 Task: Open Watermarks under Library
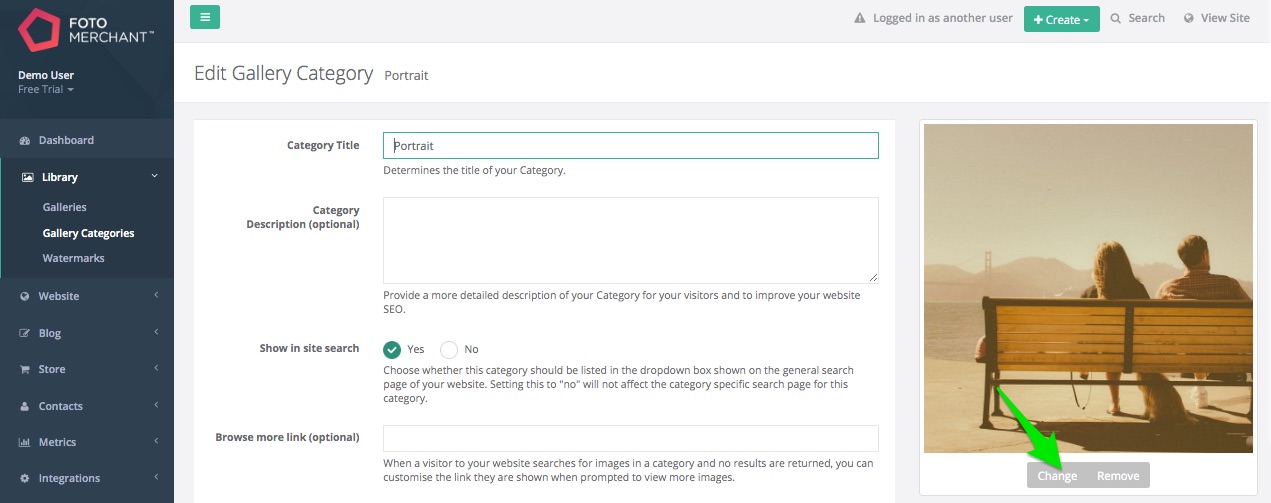pyautogui.click(x=74, y=258)
